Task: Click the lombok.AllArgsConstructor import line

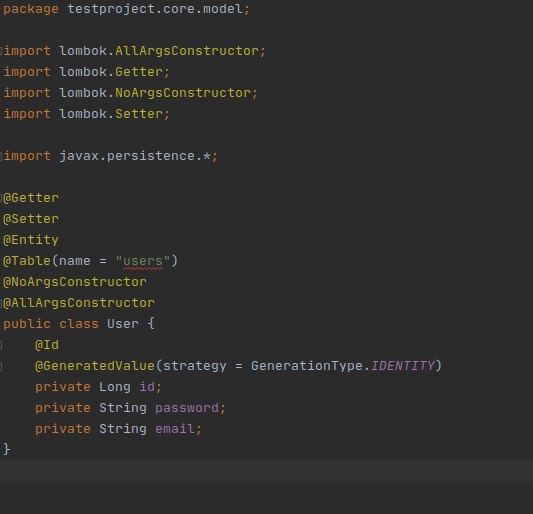Action: [x=134, y=51]
